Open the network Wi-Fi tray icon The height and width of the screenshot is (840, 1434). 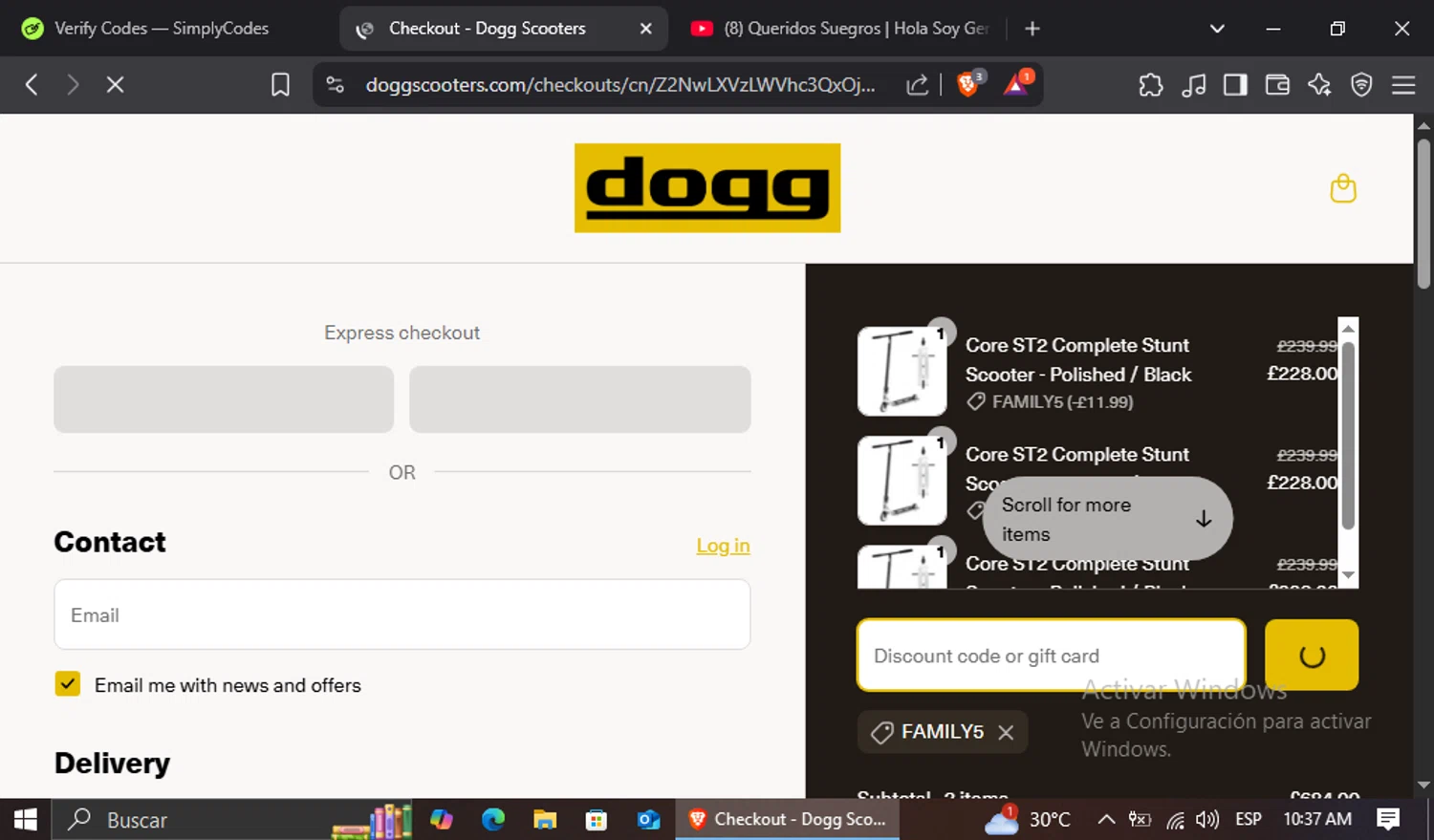[x=1175, y=819]
